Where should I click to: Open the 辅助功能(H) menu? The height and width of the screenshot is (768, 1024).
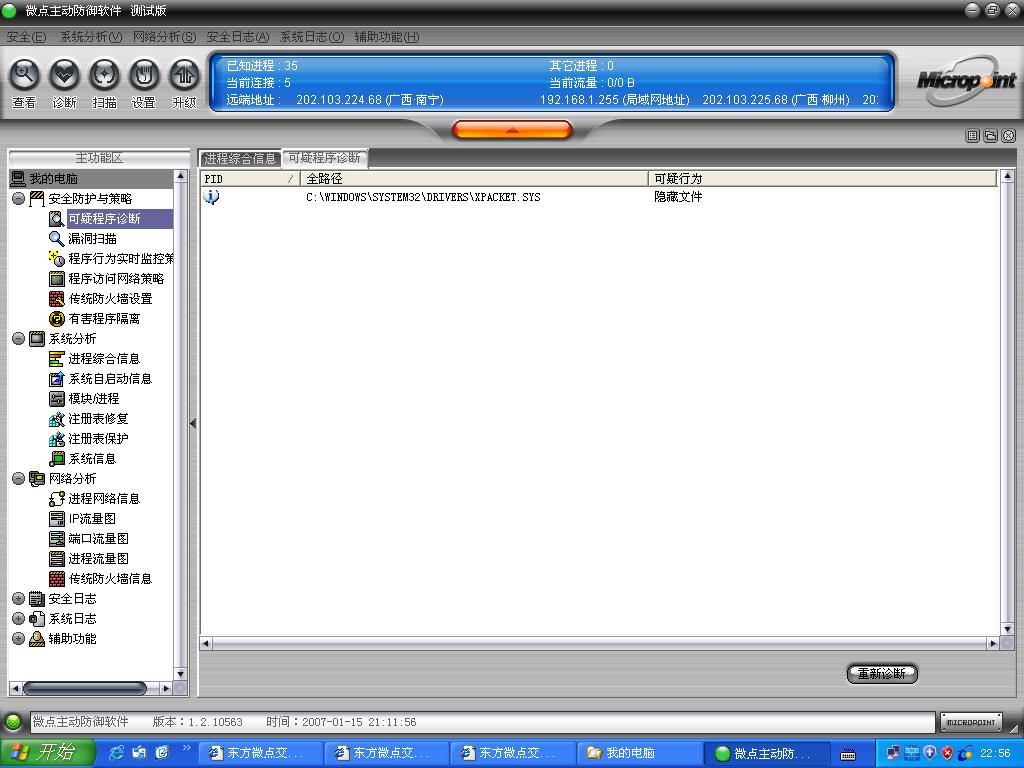pos(387,37)
